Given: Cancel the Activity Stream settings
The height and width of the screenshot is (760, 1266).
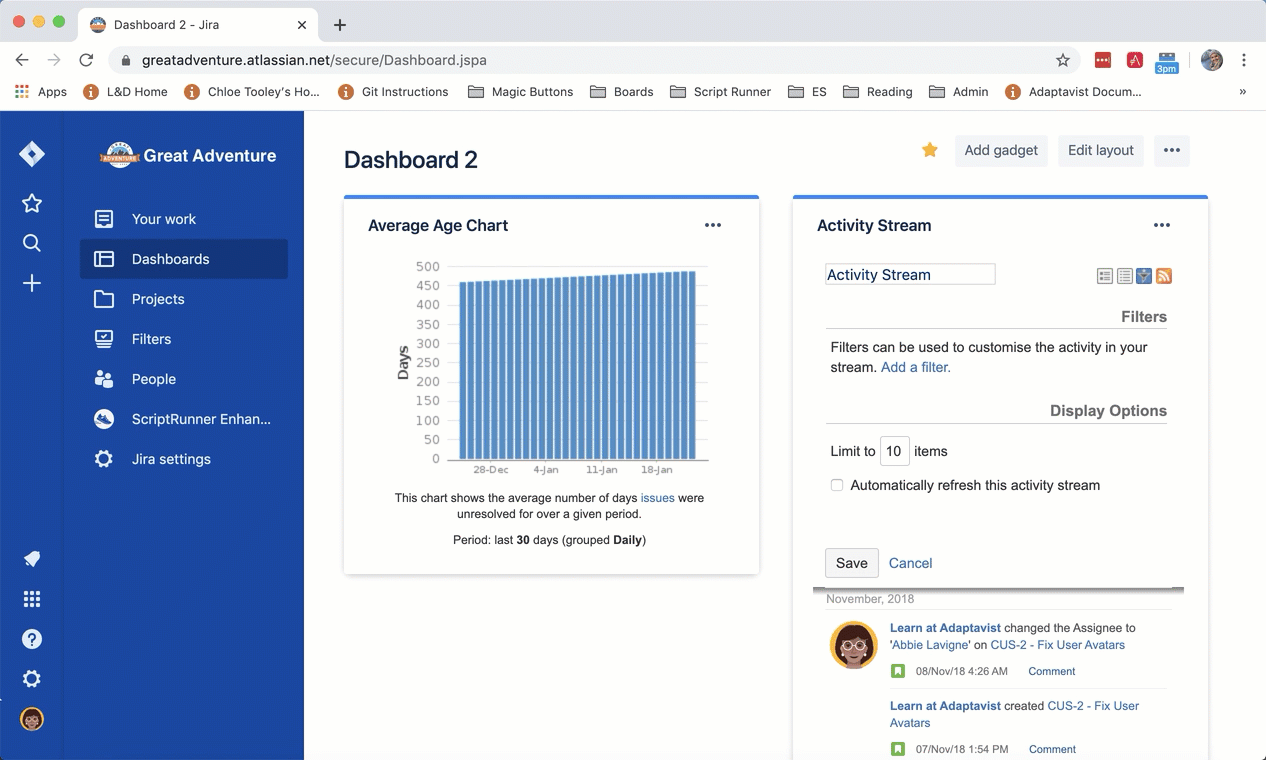Looking at the screenshot, I should pyautogui.click(x=911, y=563).
